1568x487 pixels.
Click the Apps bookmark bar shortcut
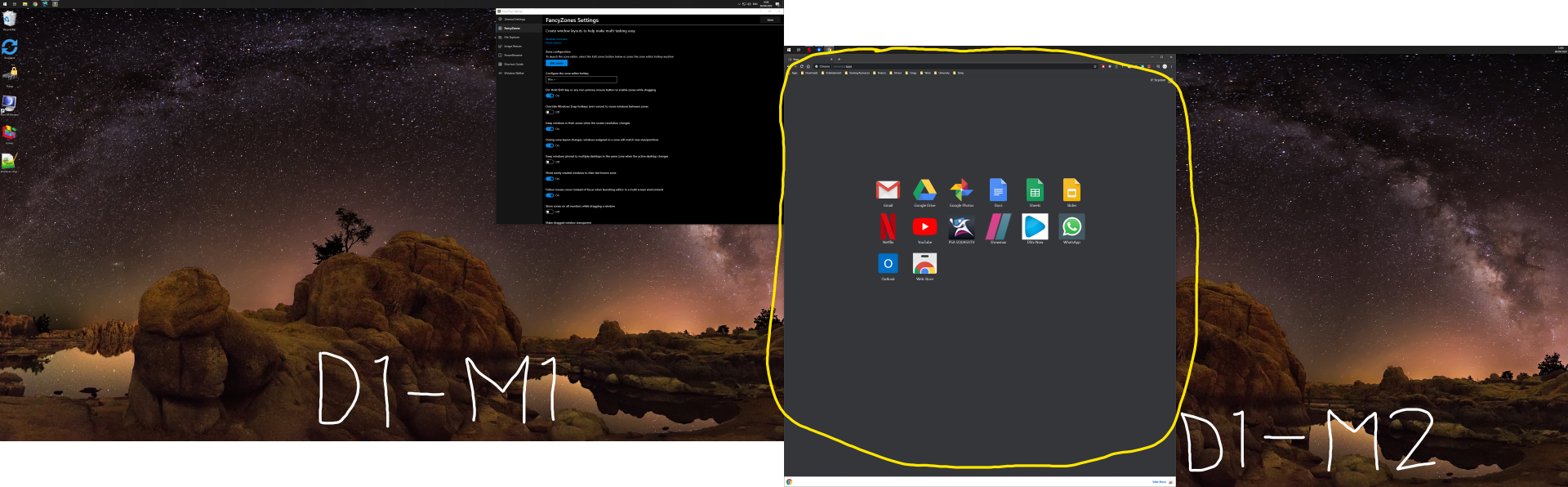point(793,73)
